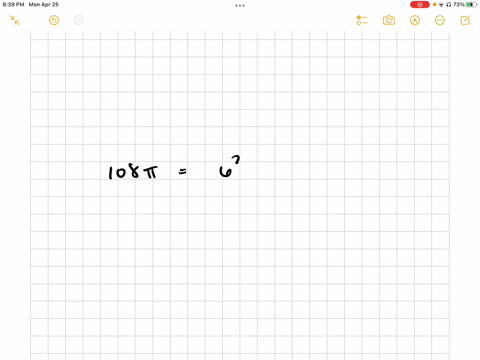Add a checklist with the checklist icon
Viewport: 480px width, 360px height.
coord(362,20)
